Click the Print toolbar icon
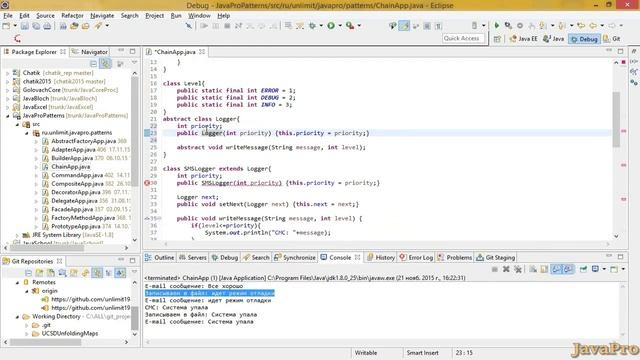The image size is (640, 360). click(47, 26)
